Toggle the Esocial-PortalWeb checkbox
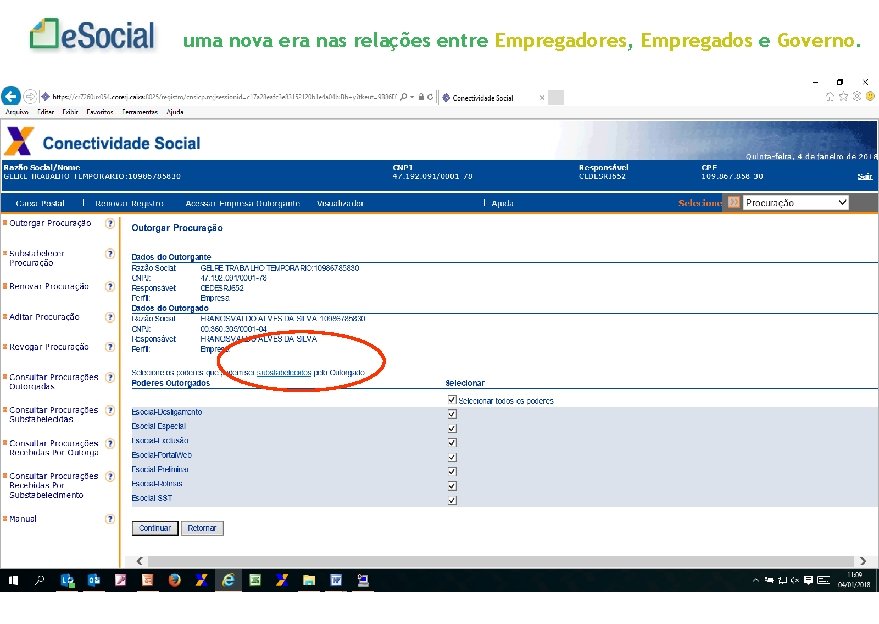 (x=452, y=457)
